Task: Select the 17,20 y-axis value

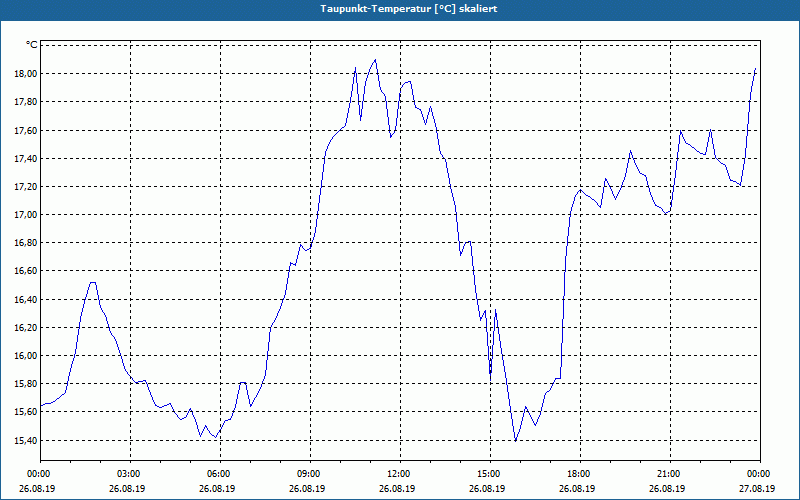Action: tap(27, 186)
